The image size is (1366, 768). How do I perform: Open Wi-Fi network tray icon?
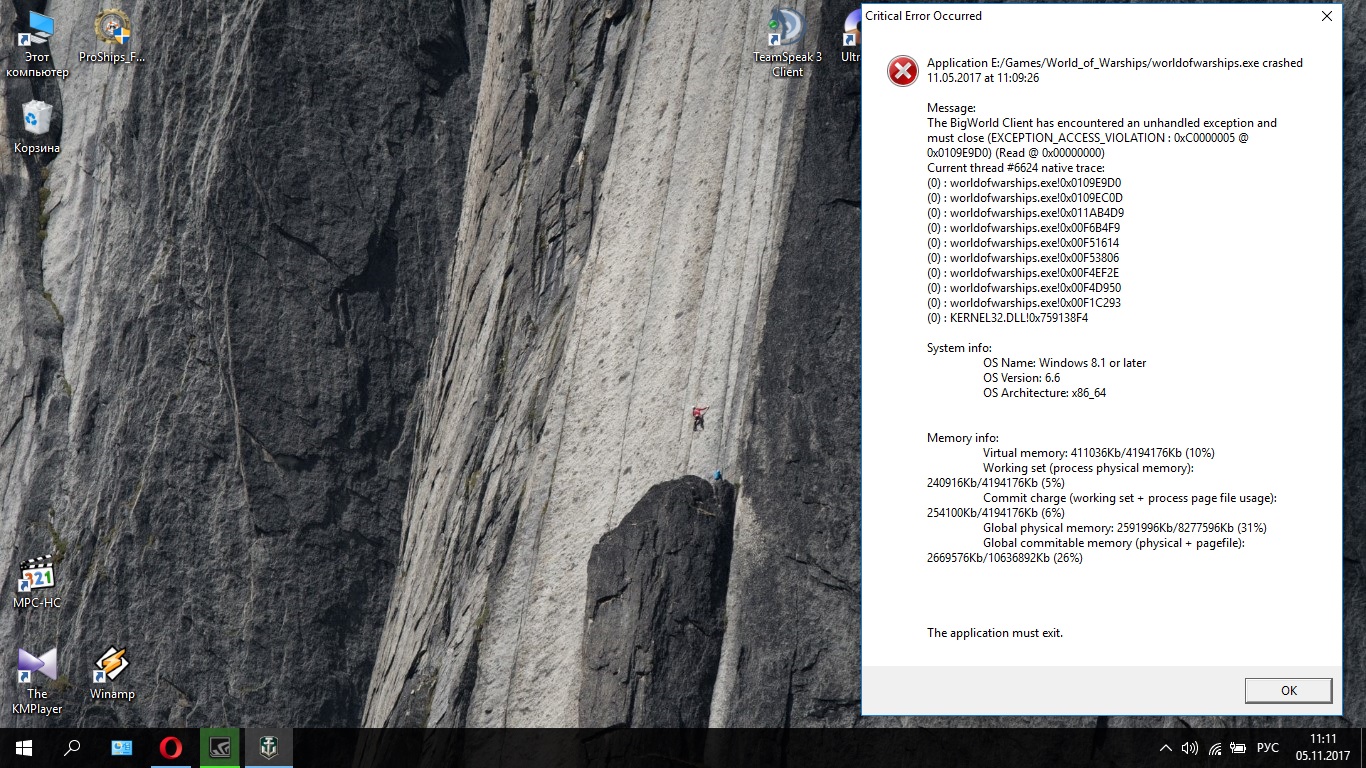[x=1215, y=748]
